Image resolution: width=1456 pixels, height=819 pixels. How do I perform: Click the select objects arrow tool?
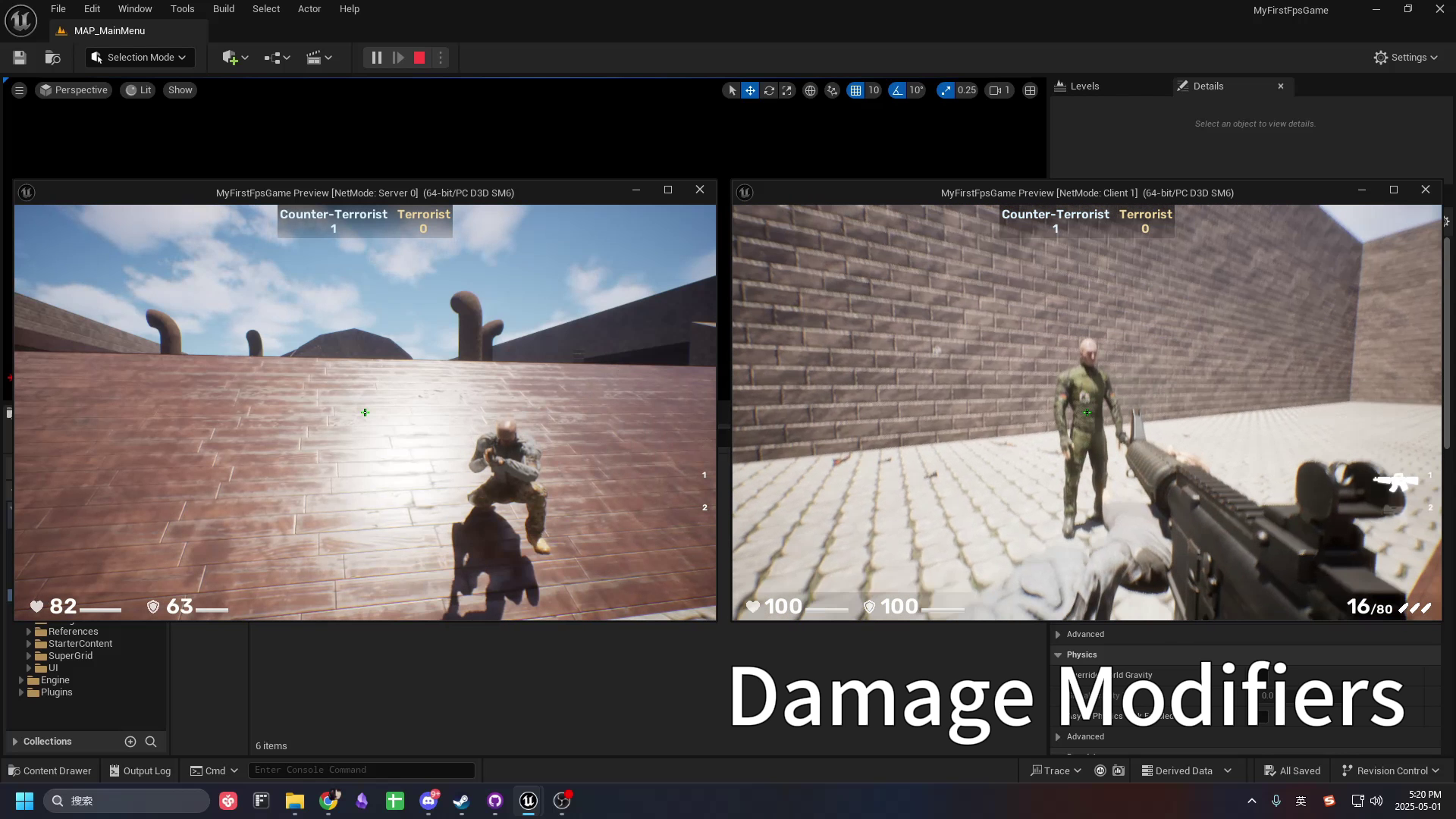pos(732,90)
